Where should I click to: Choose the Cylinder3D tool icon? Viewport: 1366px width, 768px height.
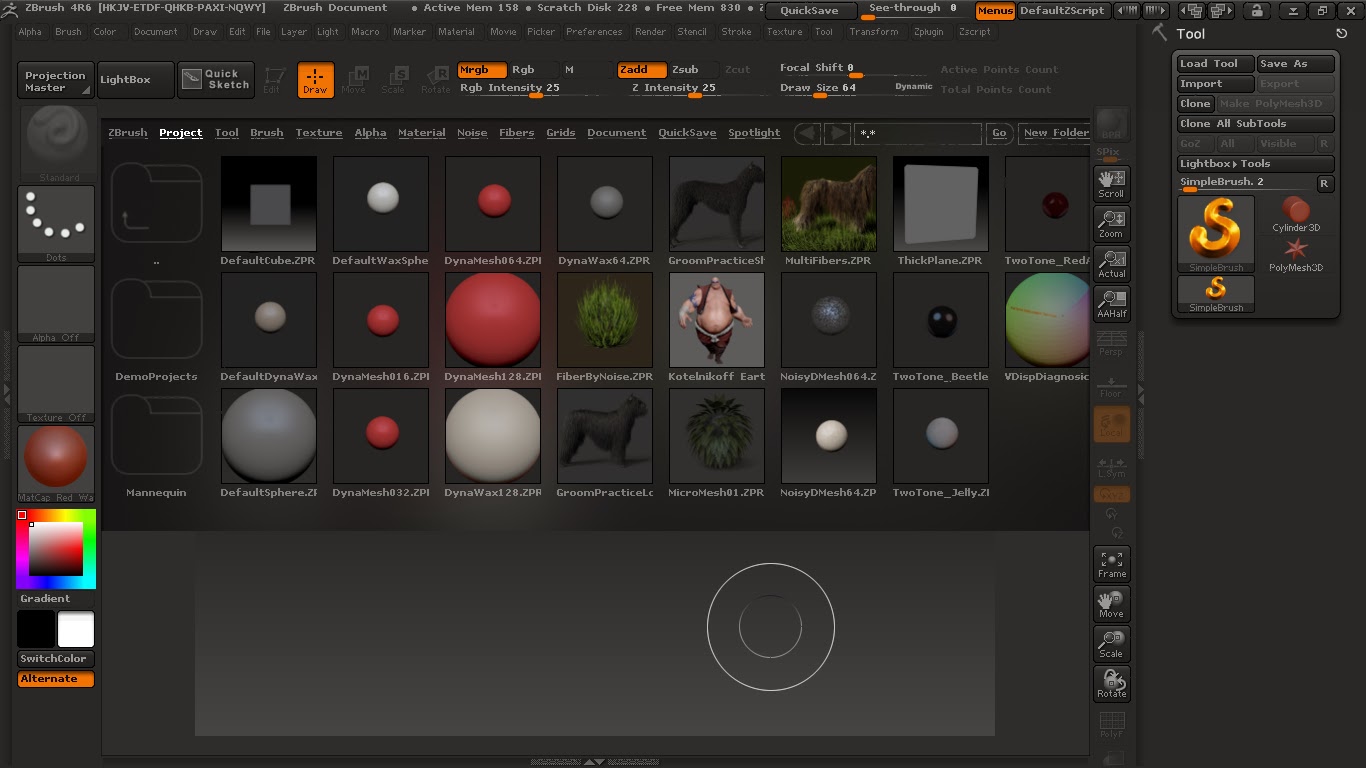[1296, 214]
